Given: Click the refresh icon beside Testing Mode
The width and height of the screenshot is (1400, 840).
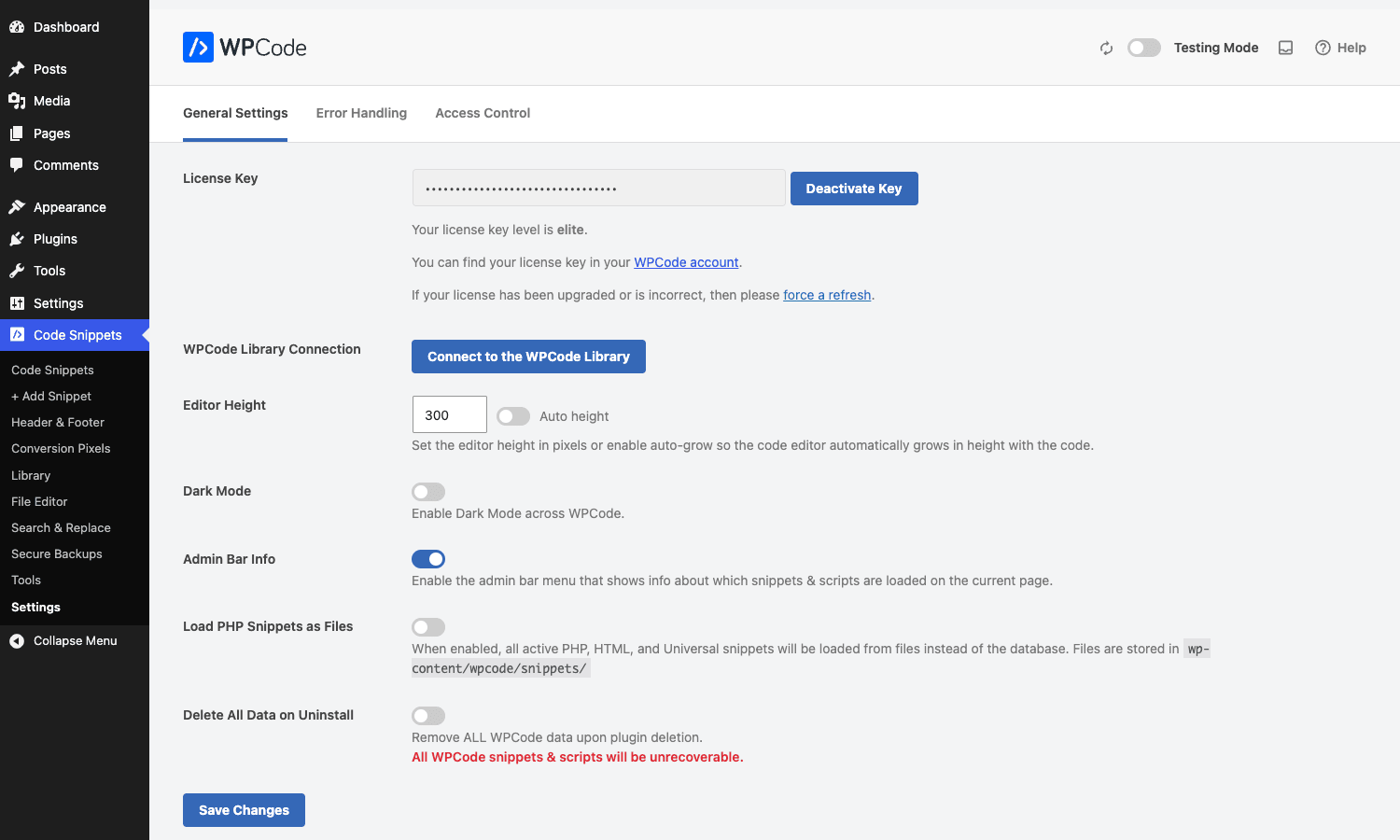Looking at the screenshot, I should click(x=1106, y=49).
